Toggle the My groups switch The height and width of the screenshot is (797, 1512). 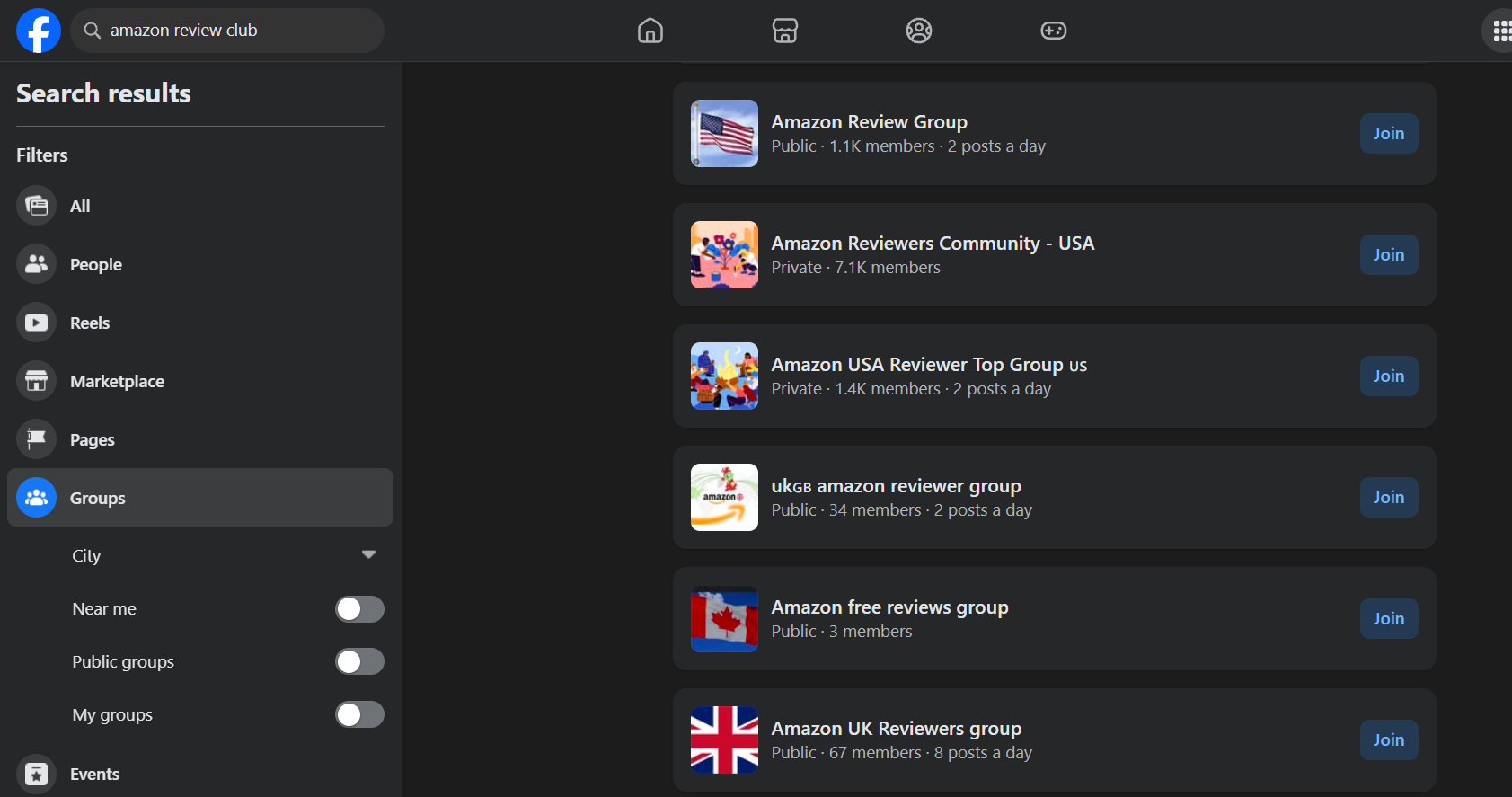[x=359, y=715]
